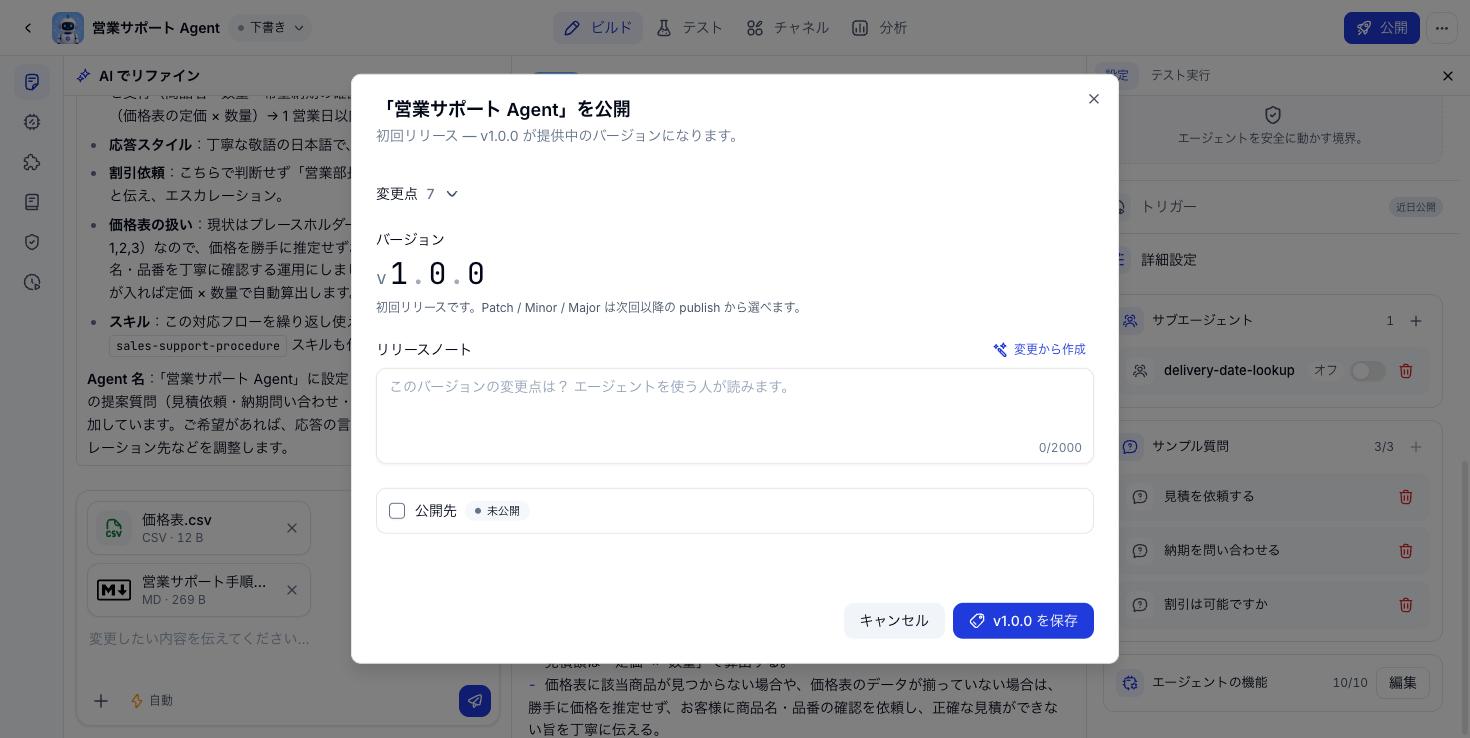The width and height of the screenshot is (1470, 738).
Task: Click the agent robot avatar icon
Action: [68, 28]
